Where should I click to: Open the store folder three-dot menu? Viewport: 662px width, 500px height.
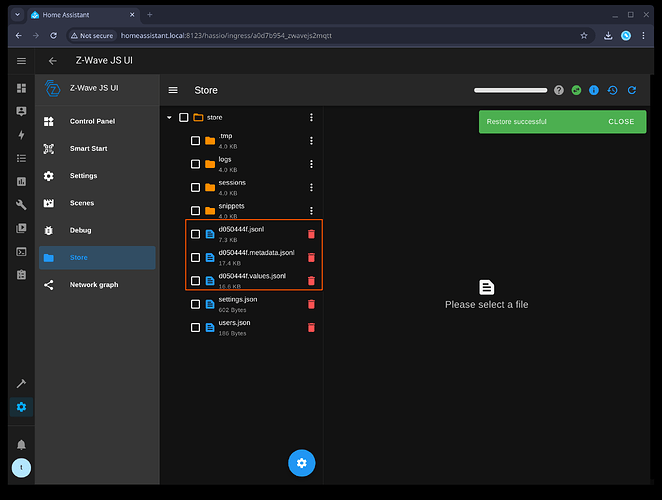click(311, 117)
